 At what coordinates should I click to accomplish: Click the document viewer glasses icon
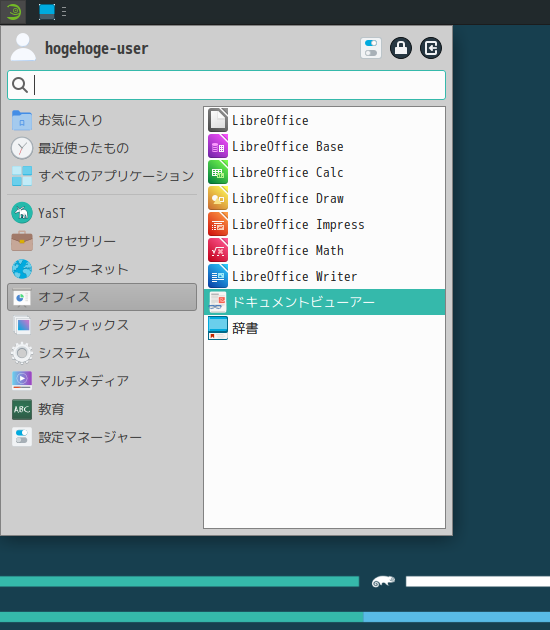pos(218,302)
